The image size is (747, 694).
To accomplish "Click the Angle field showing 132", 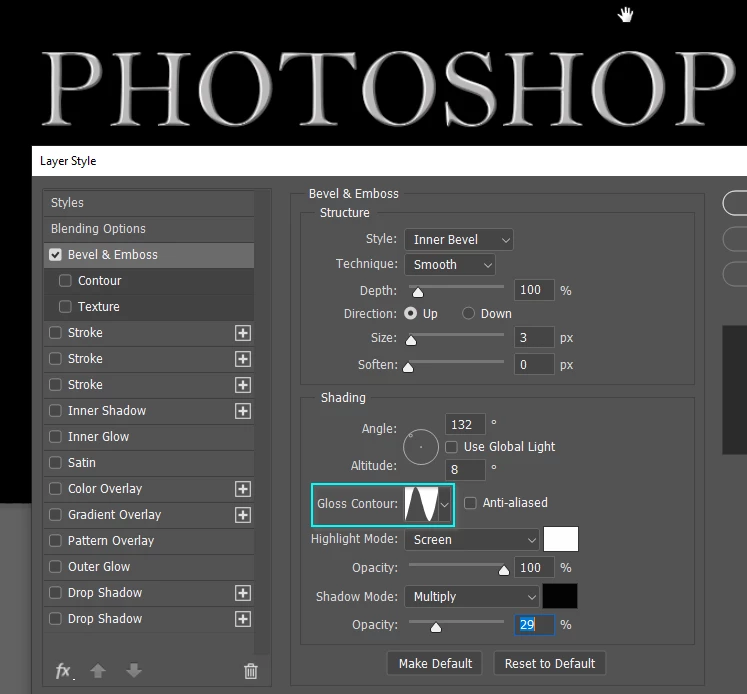I will (465, 424).
